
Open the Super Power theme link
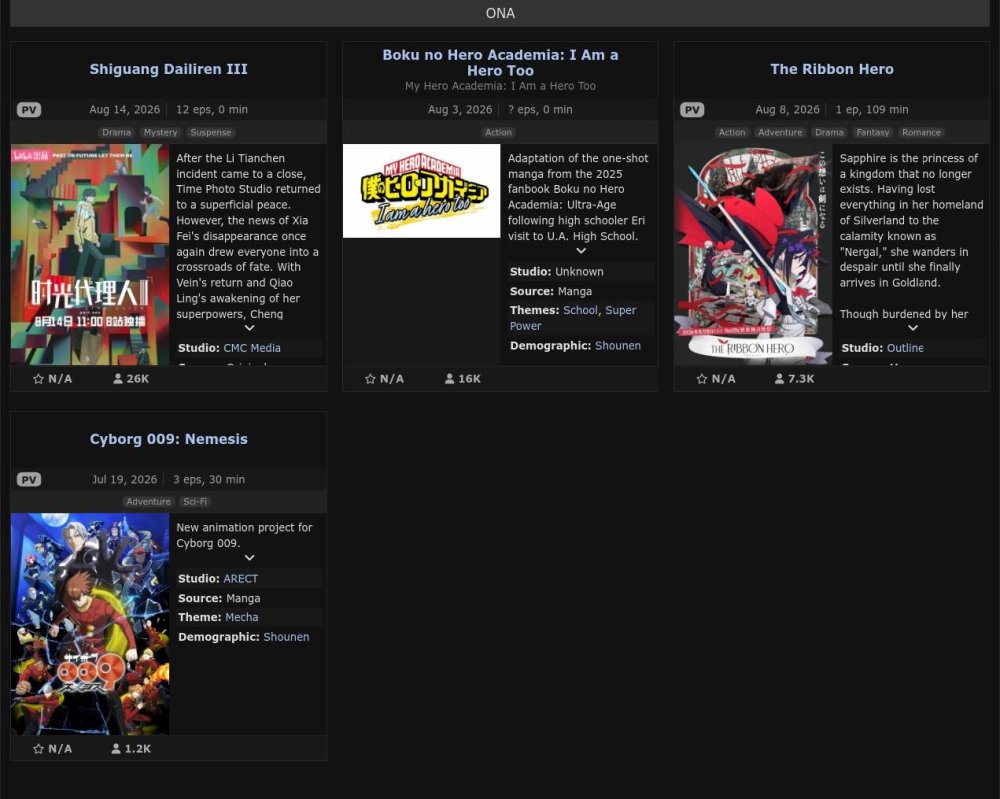573,318
